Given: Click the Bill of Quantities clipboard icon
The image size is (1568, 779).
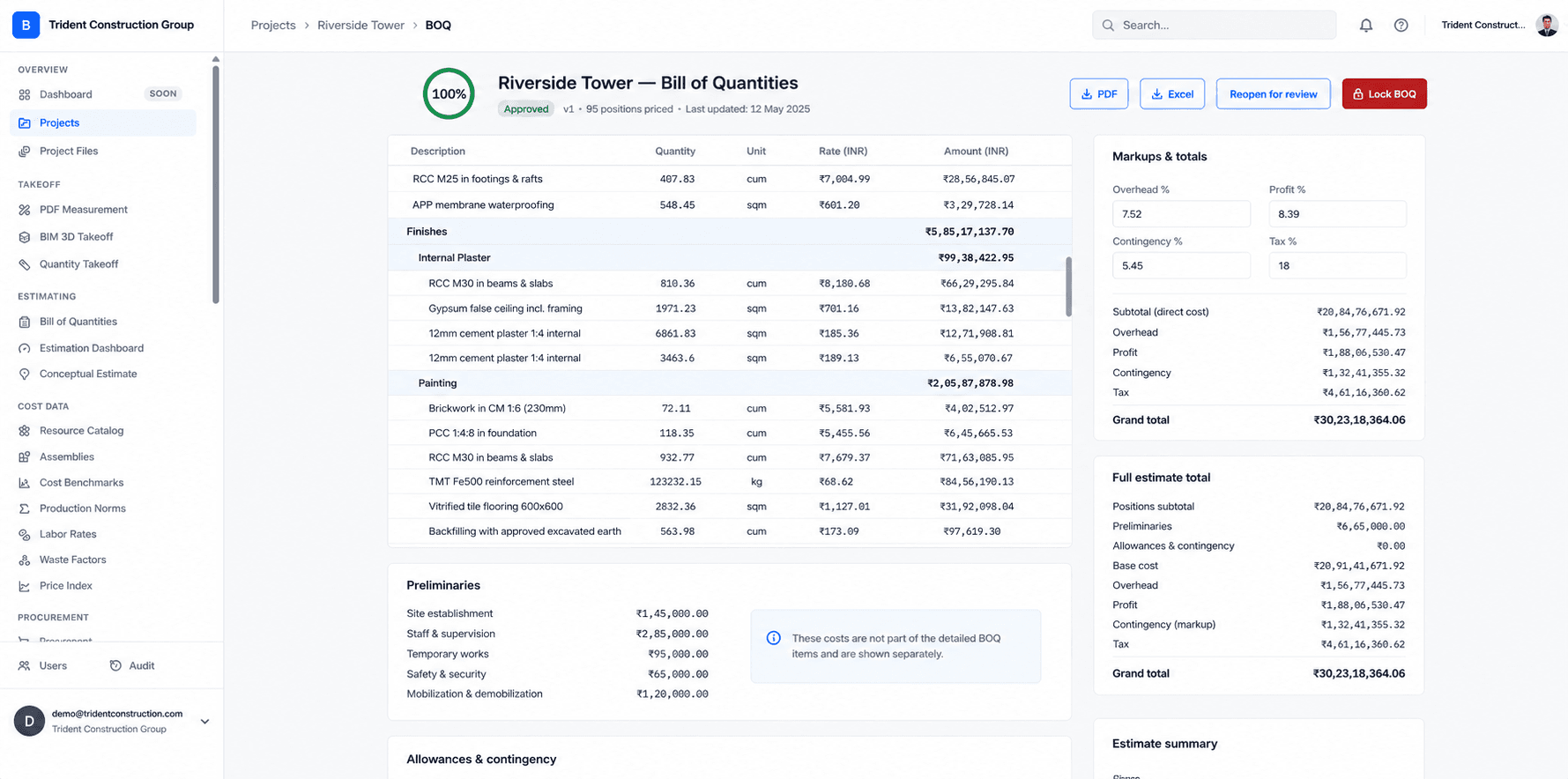Looking at the screenshot, I should (x=25, y=322).
